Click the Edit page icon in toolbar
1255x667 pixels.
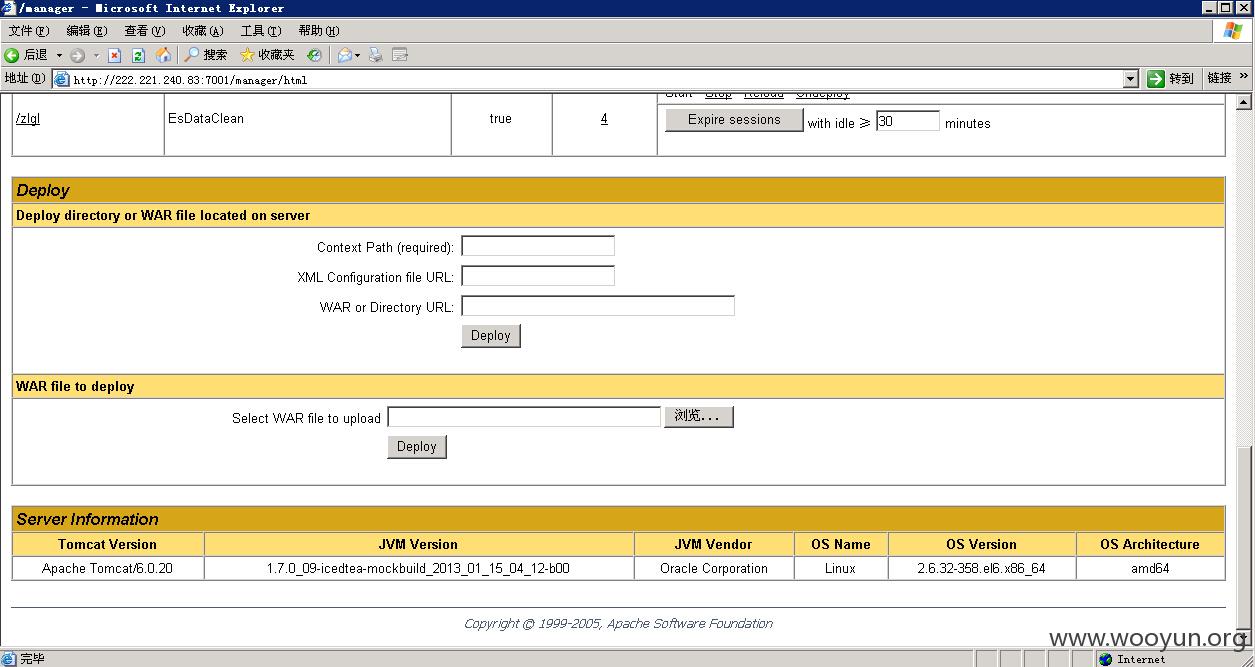(x=400, y=55)
